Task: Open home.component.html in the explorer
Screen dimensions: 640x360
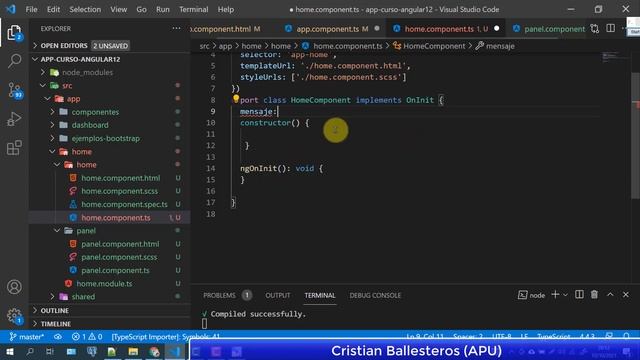Action: pos(120,178)
